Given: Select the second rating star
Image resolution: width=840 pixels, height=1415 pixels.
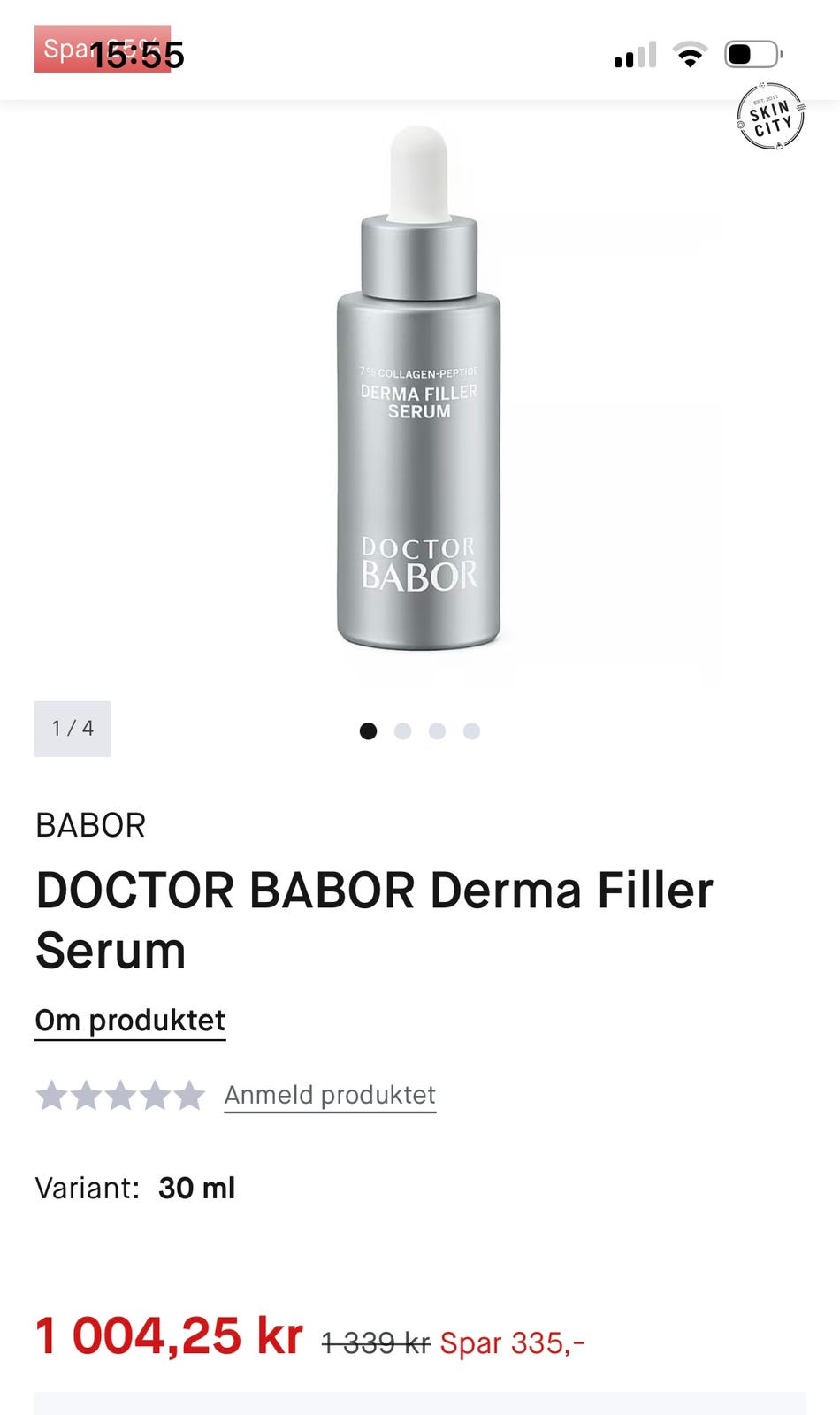Looking at the screenshot, I should [86, 1096].
